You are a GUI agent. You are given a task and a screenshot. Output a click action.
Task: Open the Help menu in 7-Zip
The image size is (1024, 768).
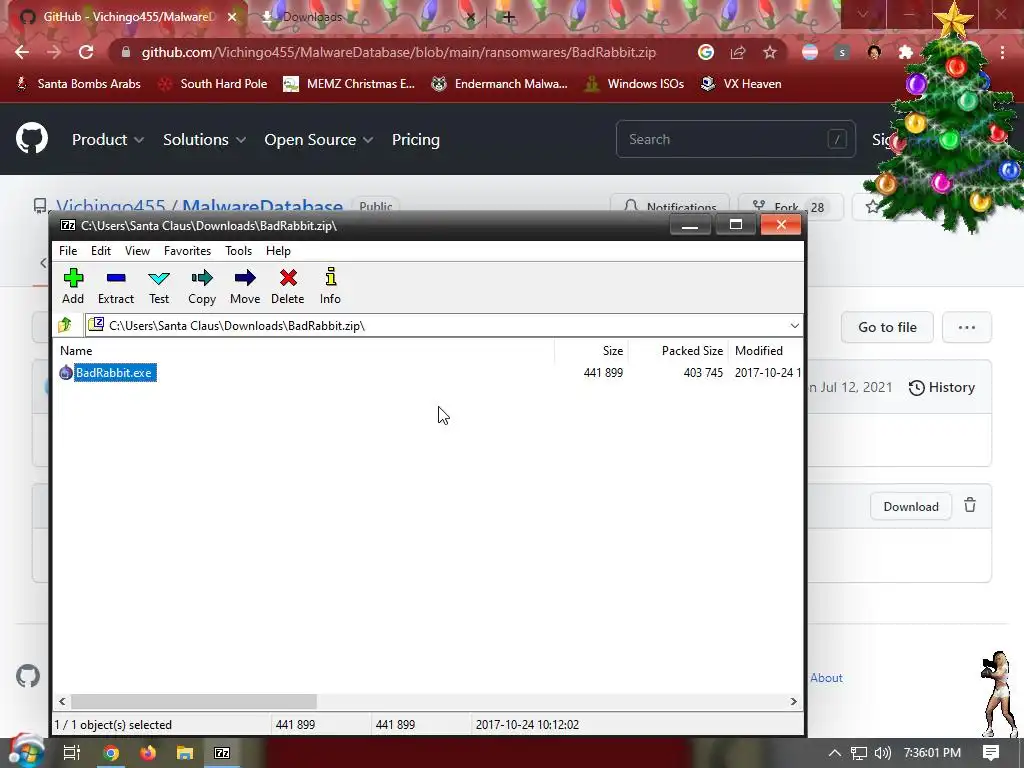coord(278,251)
